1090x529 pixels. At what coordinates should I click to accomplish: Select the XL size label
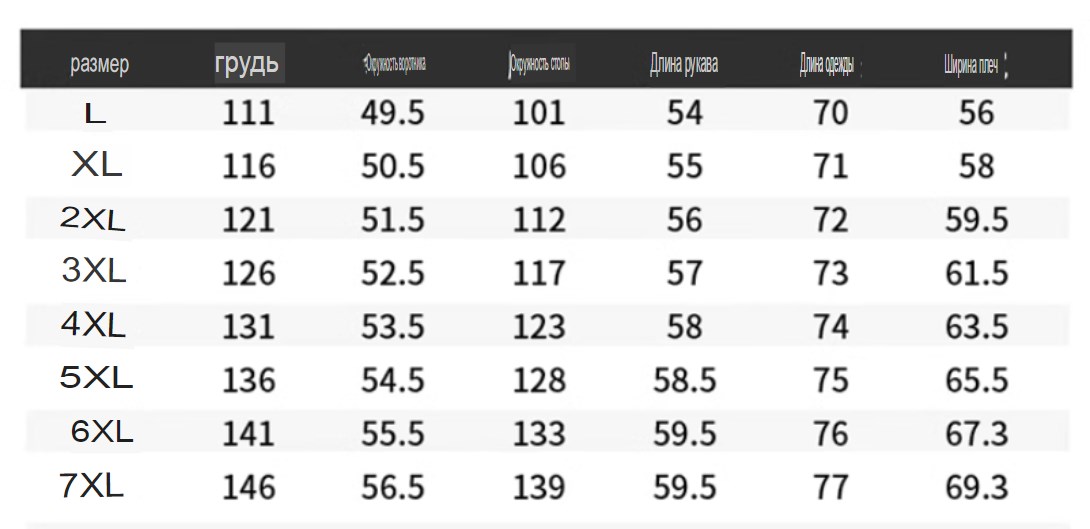coord(97,165)
